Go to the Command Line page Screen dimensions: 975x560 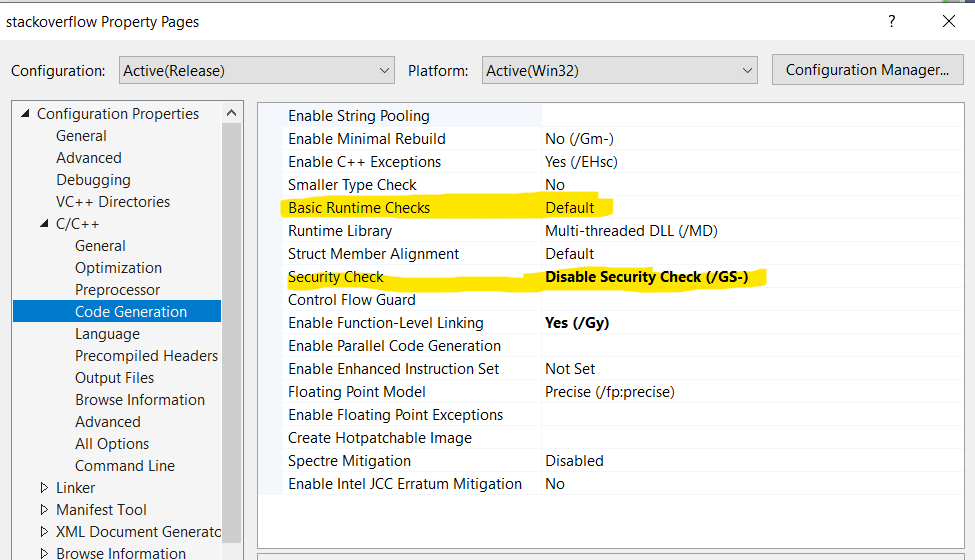pyautogui.click(x=124, y=466)
